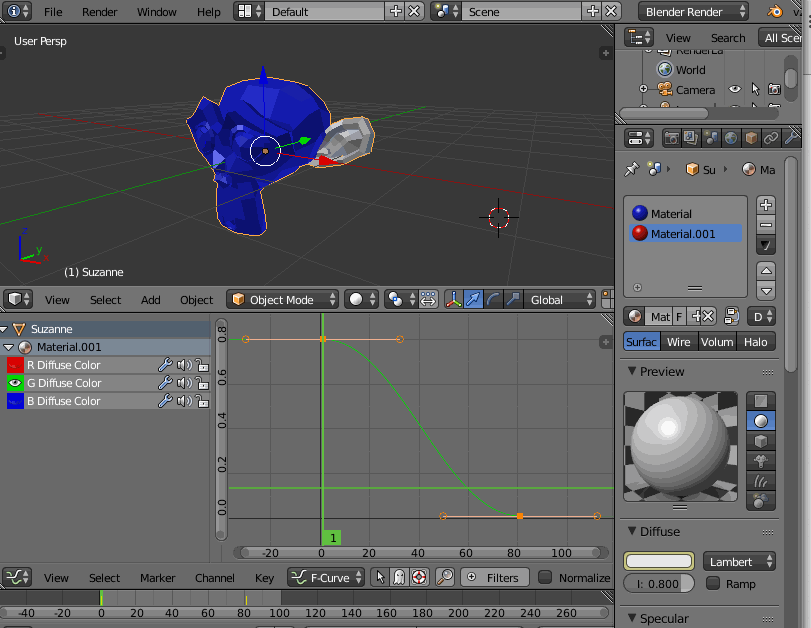Open Constraints properties tab (chain icon)
This screenshot has width=811, height=628.
pos(771,138)
